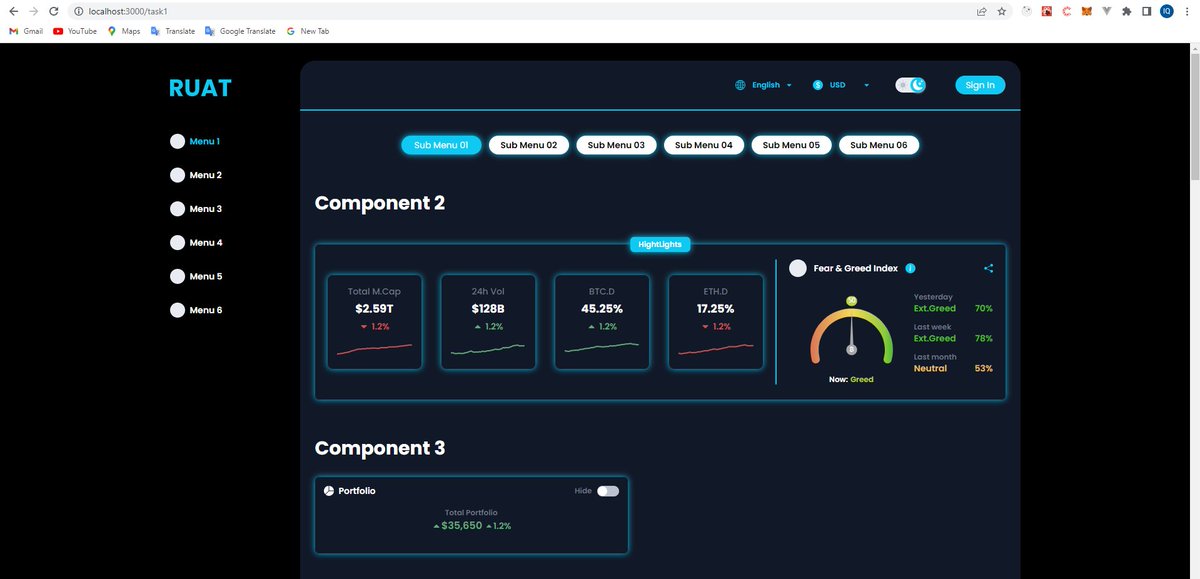Viewport: 1200px width, 579px height.
Task: Open the USD currency dropdown
Action: (x=866, y=85)
